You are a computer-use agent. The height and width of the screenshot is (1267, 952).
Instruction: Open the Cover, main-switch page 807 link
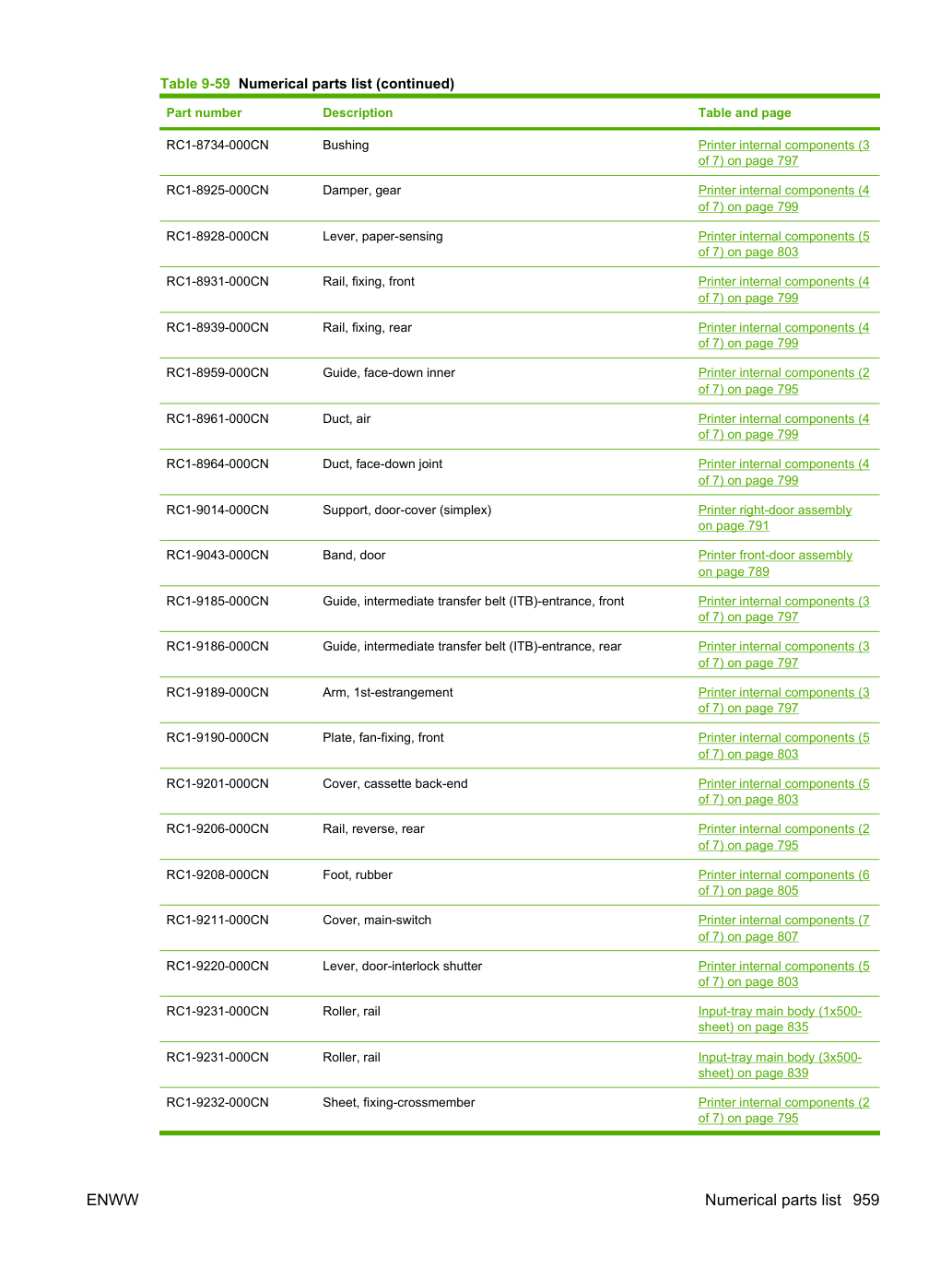coord(783,929)
